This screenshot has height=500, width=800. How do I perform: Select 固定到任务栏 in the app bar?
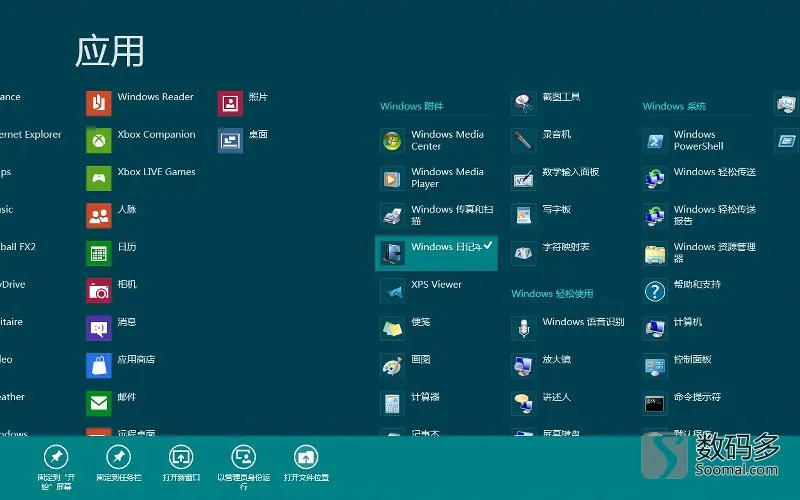(x=118, y=463)
